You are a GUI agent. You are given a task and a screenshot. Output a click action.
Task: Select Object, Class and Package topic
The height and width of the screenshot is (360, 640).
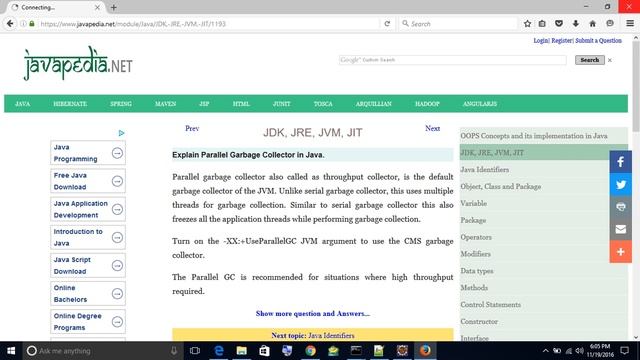point(501,187)
